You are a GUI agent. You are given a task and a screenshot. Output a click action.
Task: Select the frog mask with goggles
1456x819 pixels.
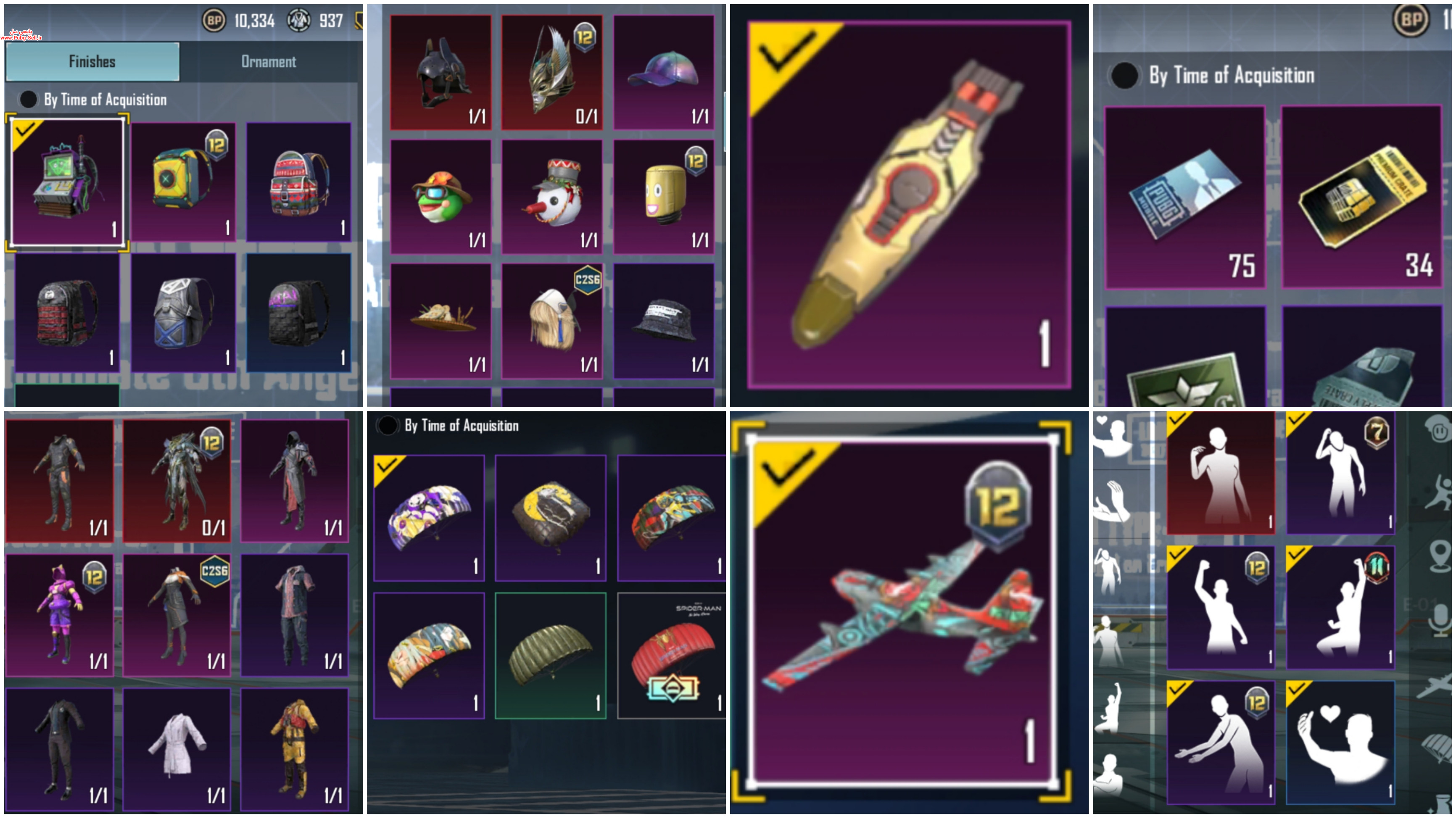[441, 196]
